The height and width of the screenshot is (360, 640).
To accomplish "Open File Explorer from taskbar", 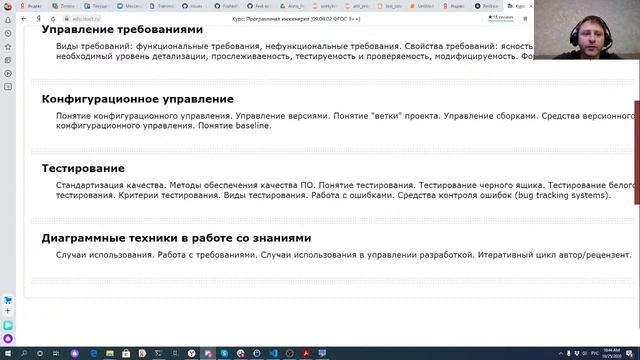I will point(110,353).
